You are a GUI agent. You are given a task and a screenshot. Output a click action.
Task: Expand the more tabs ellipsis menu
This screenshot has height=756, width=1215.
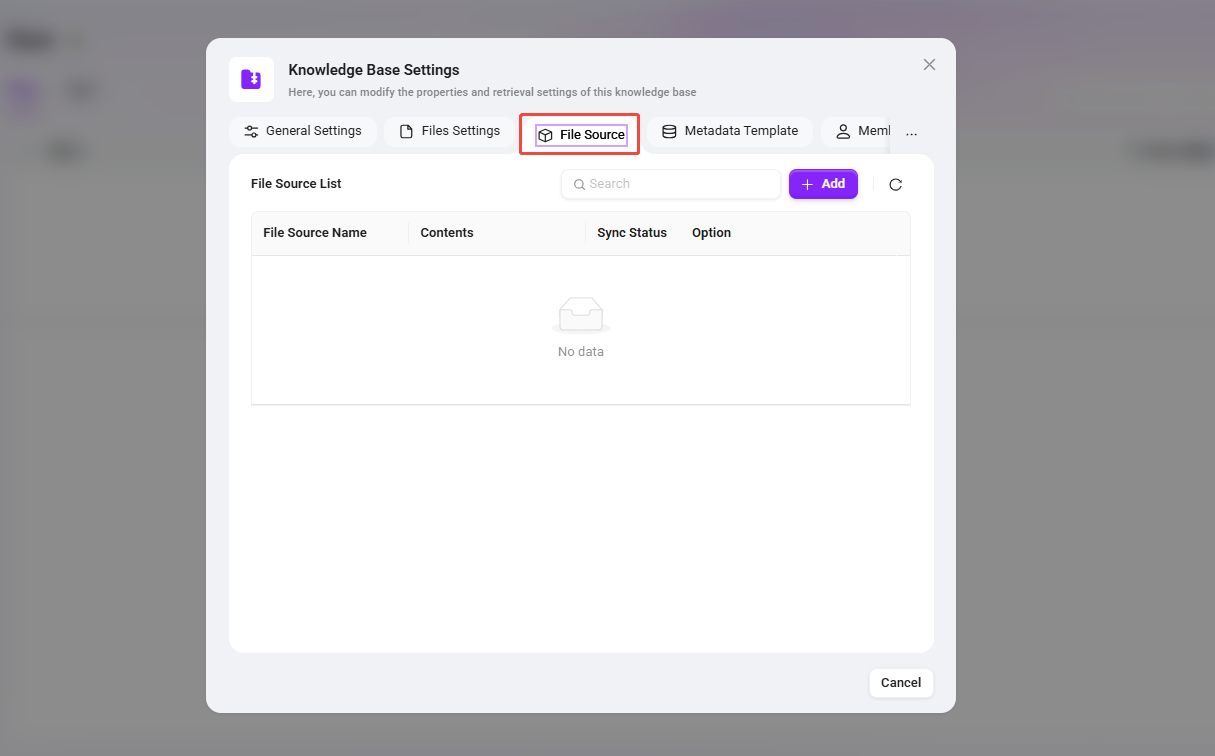[911, 132]
